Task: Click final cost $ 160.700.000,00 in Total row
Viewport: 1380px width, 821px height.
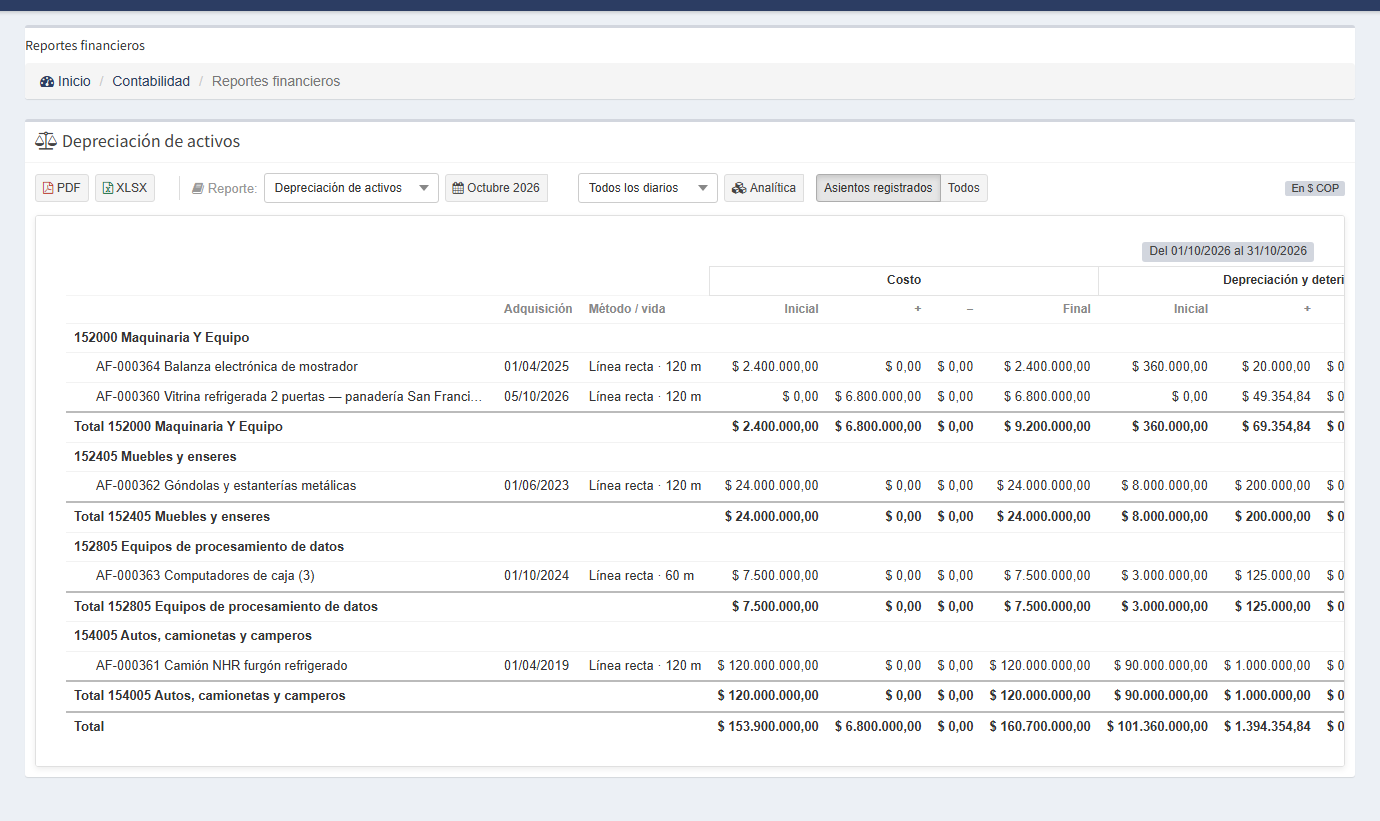Action: point(1040,727)
